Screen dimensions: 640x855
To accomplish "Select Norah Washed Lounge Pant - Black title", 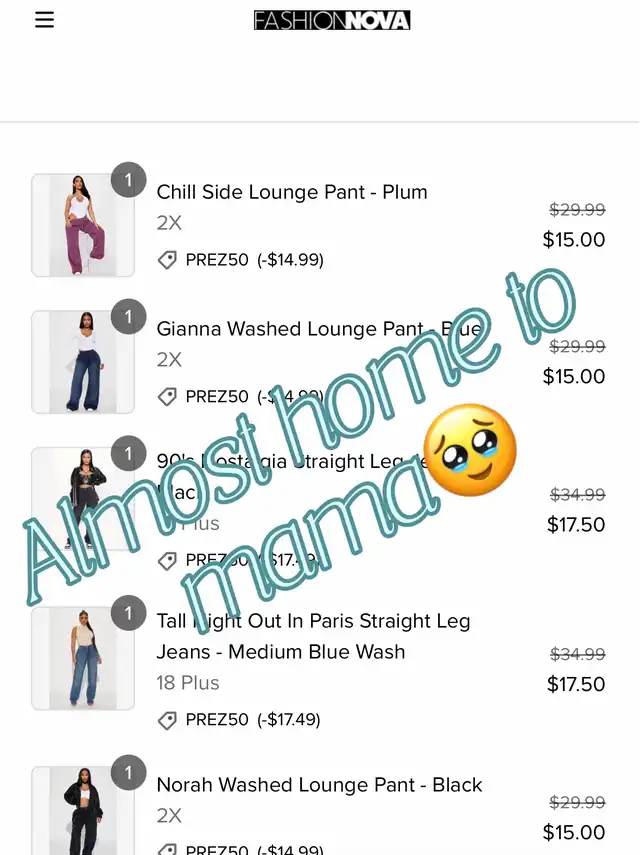I will pyautogui.click(x=319, y=785).
